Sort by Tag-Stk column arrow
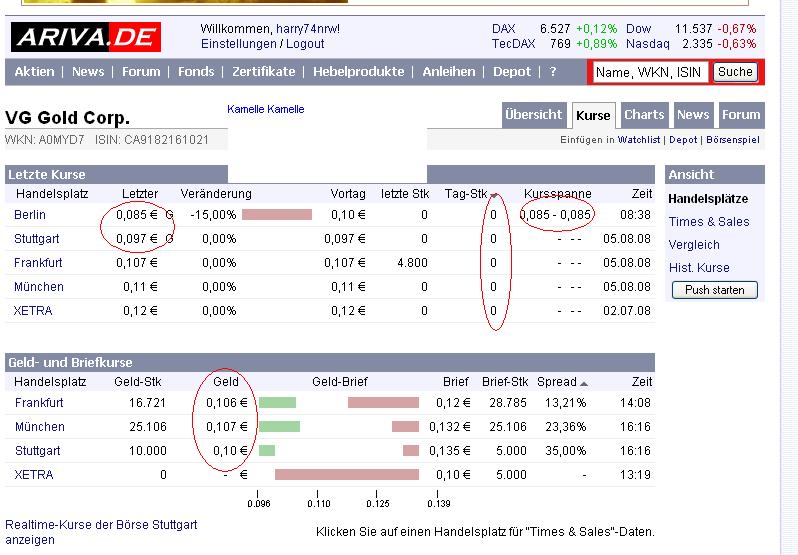Viewport: 798px width, 555px height. click(x=494, y=195)
